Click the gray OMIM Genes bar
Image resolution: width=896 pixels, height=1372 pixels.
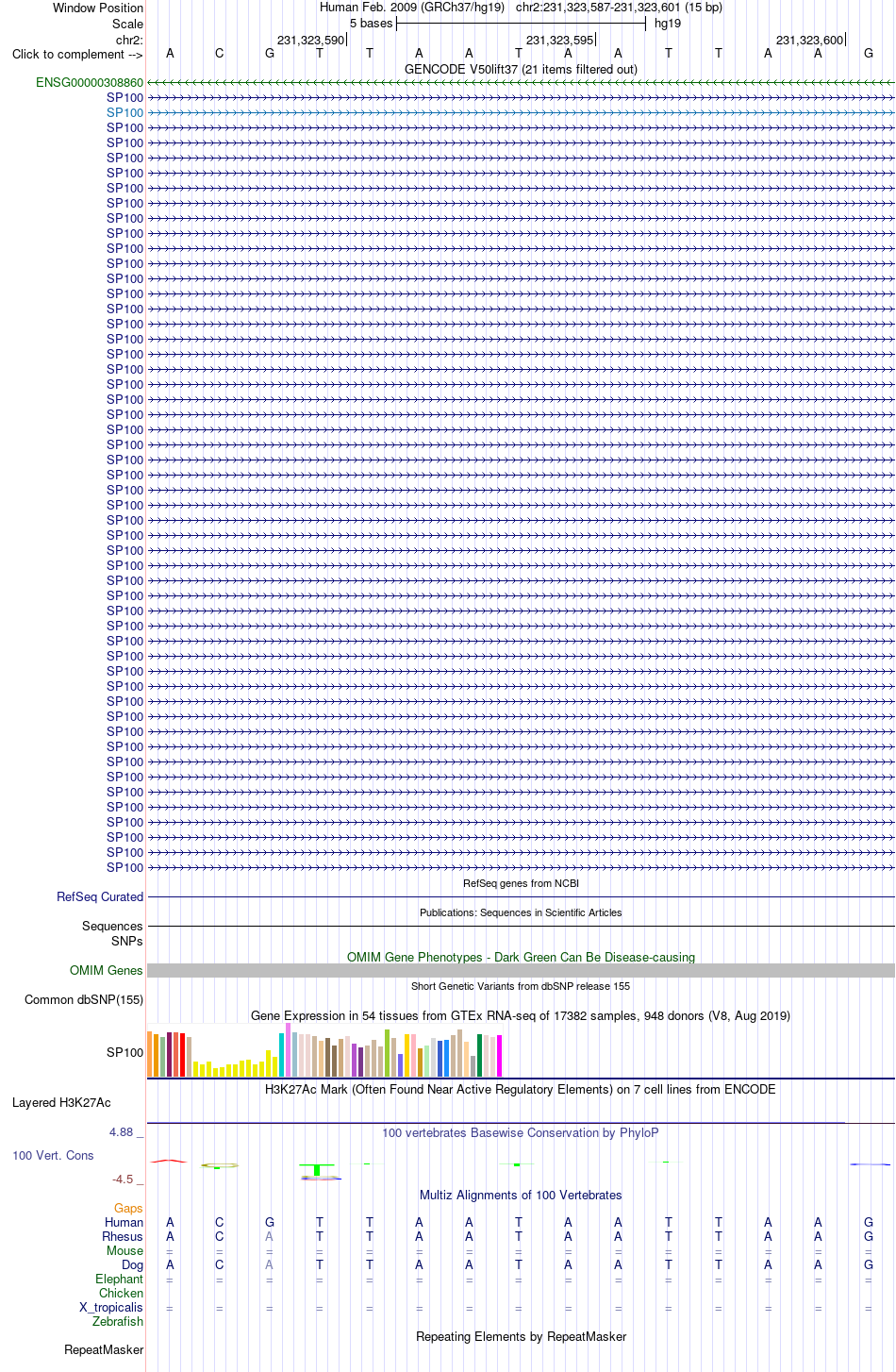[x=521, y=971]
